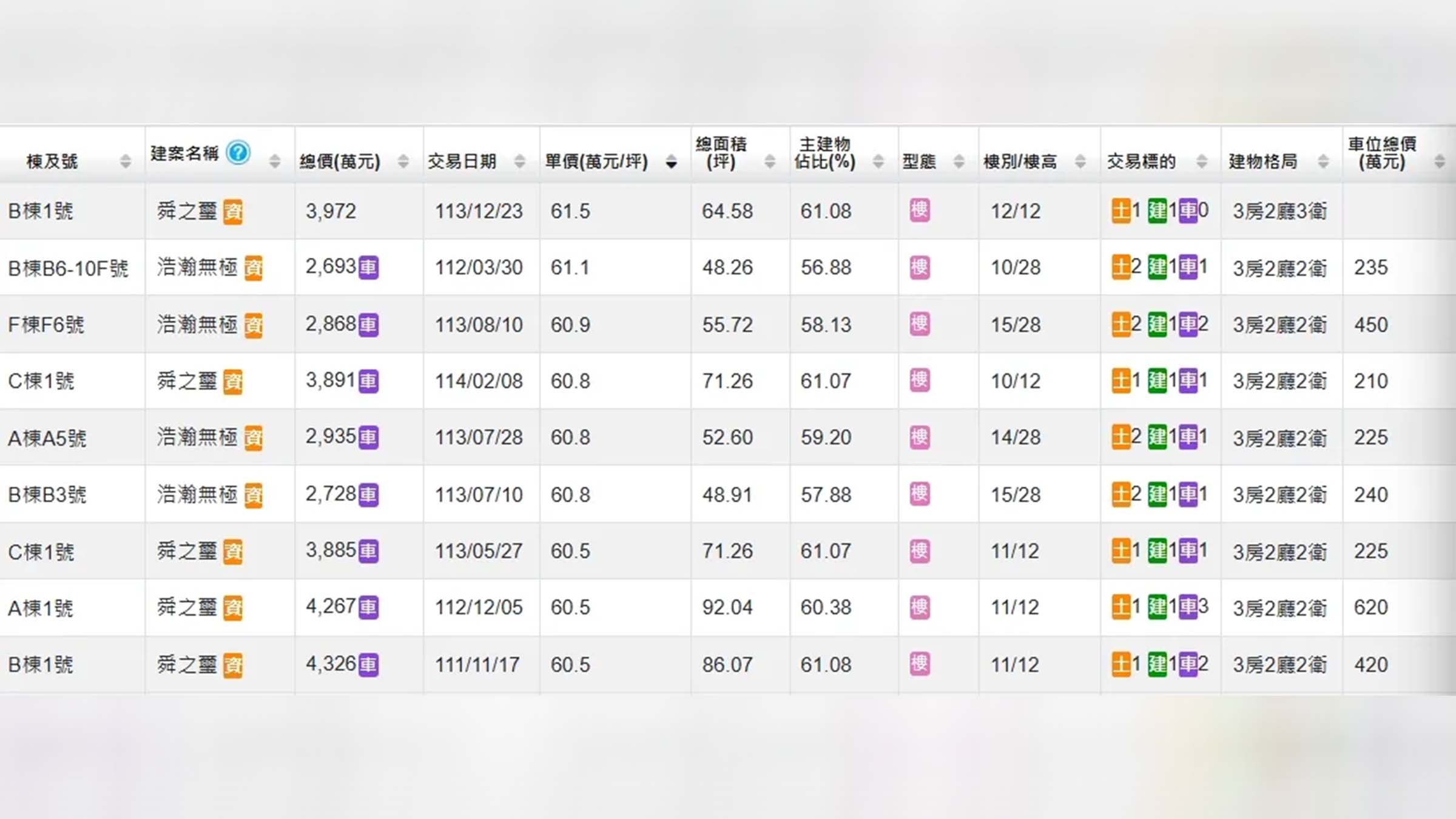Click purple 車 badge next to 2,693
Viewport: 1456px width, 819px height.
coord(368,268)
